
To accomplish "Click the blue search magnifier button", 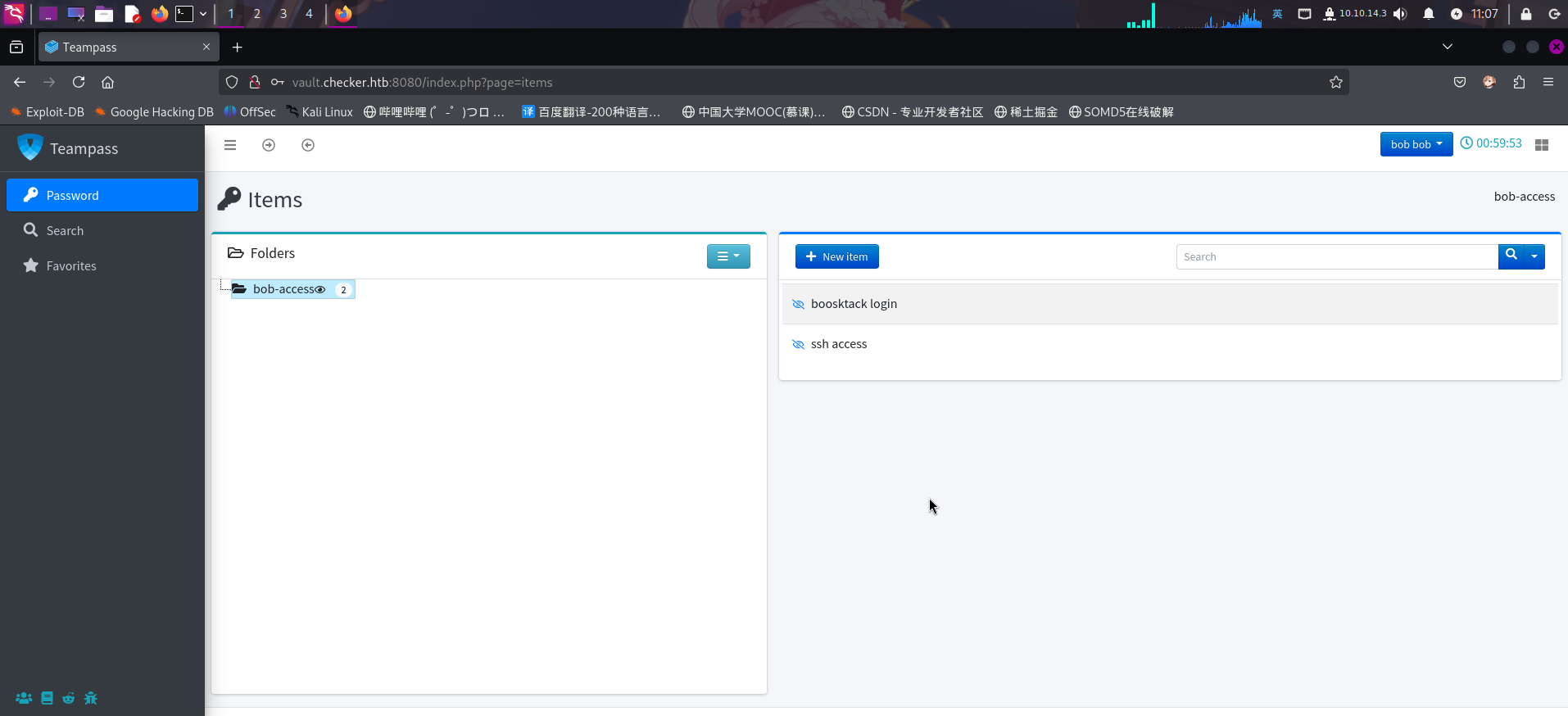I will (1511, 256).
